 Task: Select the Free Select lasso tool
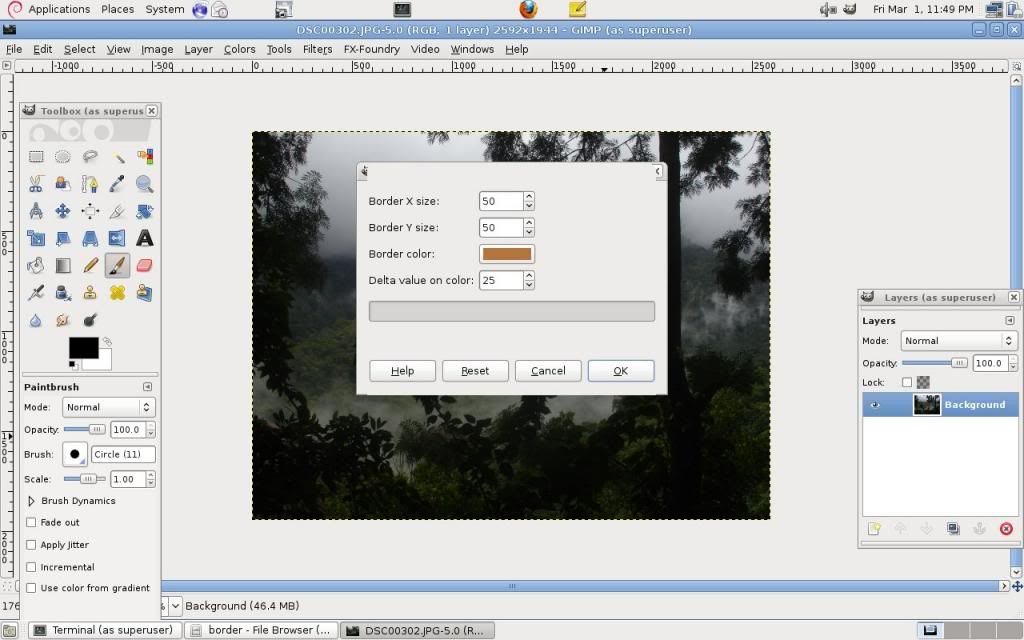pyautogui.click(x=90, y=156)
